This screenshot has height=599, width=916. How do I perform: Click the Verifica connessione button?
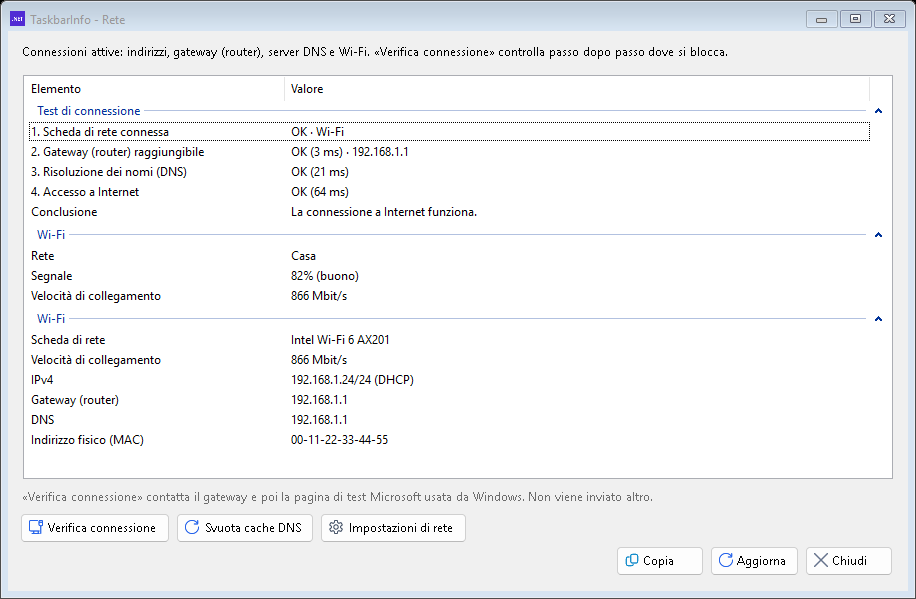pos(95,528)
